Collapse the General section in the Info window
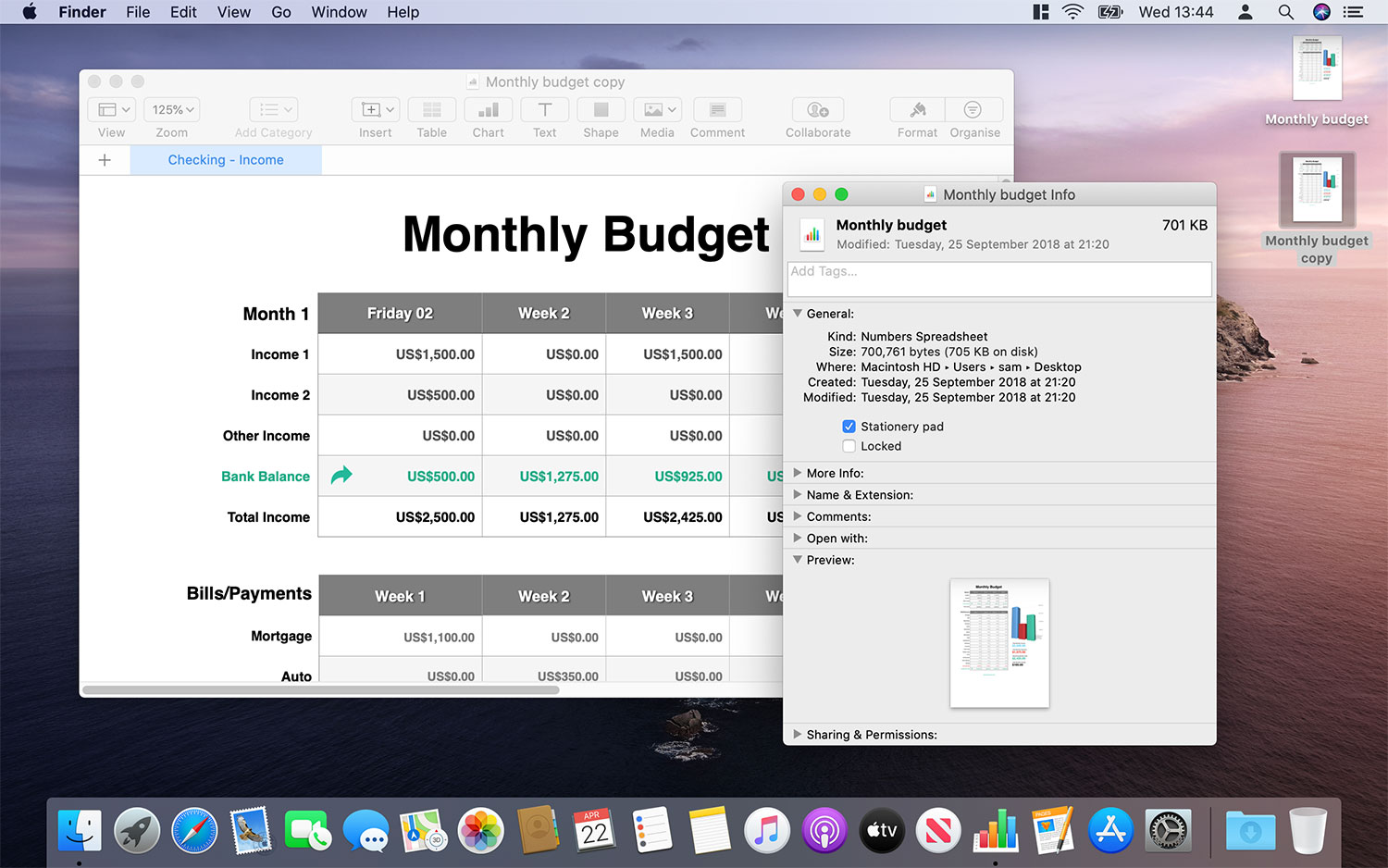The image size is (1388, 868). (x=797, y=314)
